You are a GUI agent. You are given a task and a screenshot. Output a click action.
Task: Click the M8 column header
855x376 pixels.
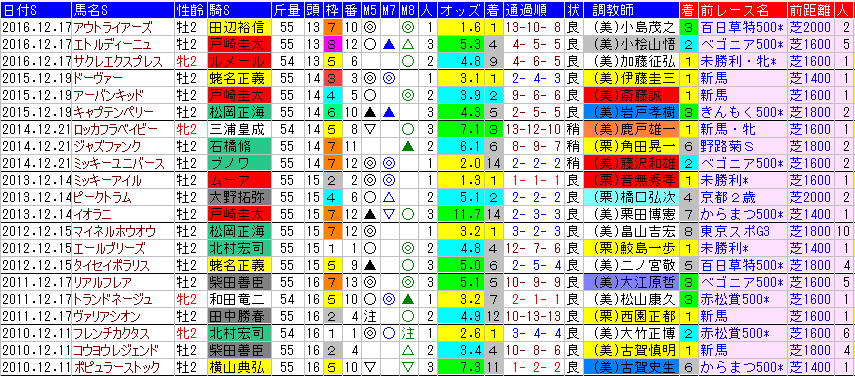click(407, 10)
